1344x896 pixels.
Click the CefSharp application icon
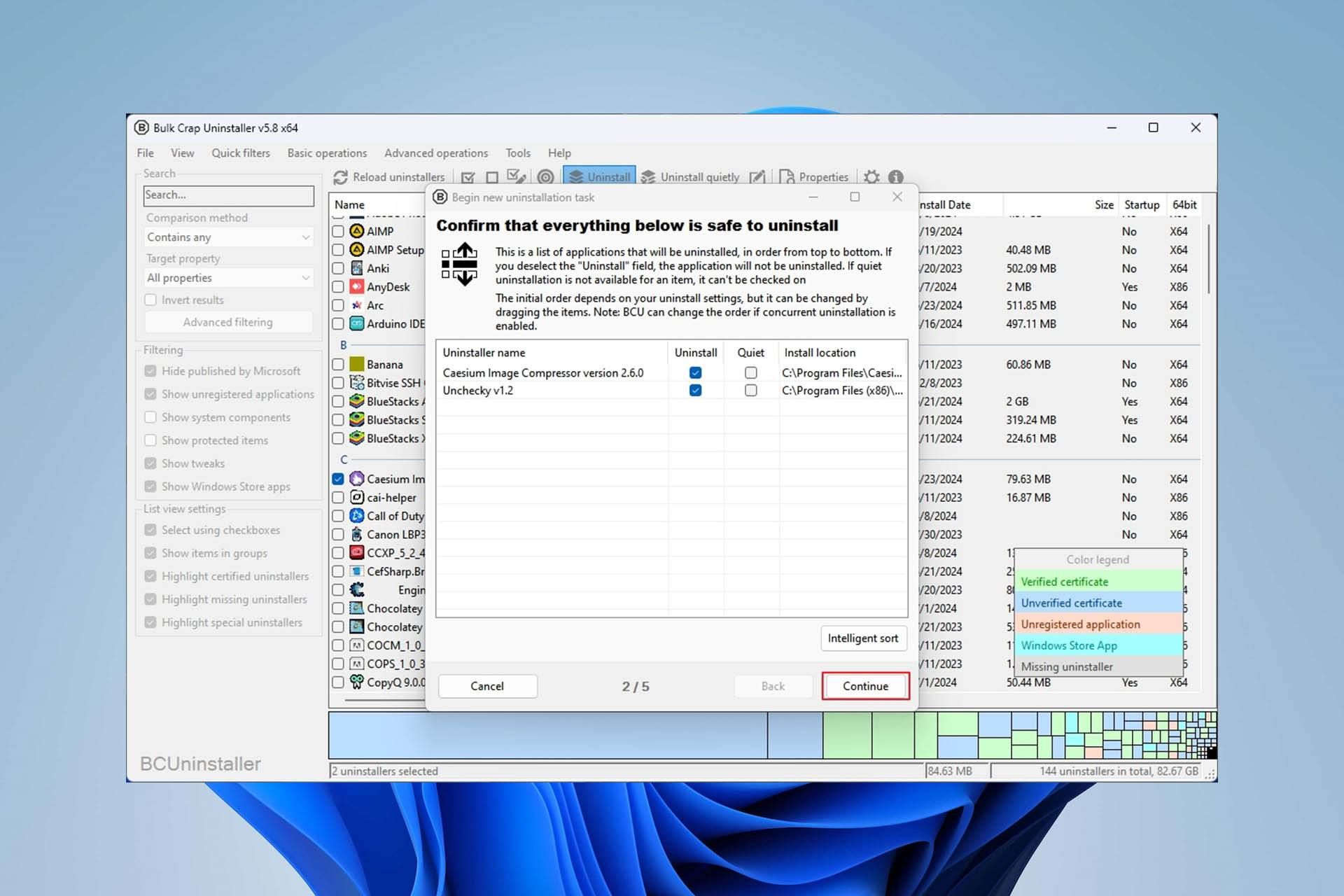point(357,571)
